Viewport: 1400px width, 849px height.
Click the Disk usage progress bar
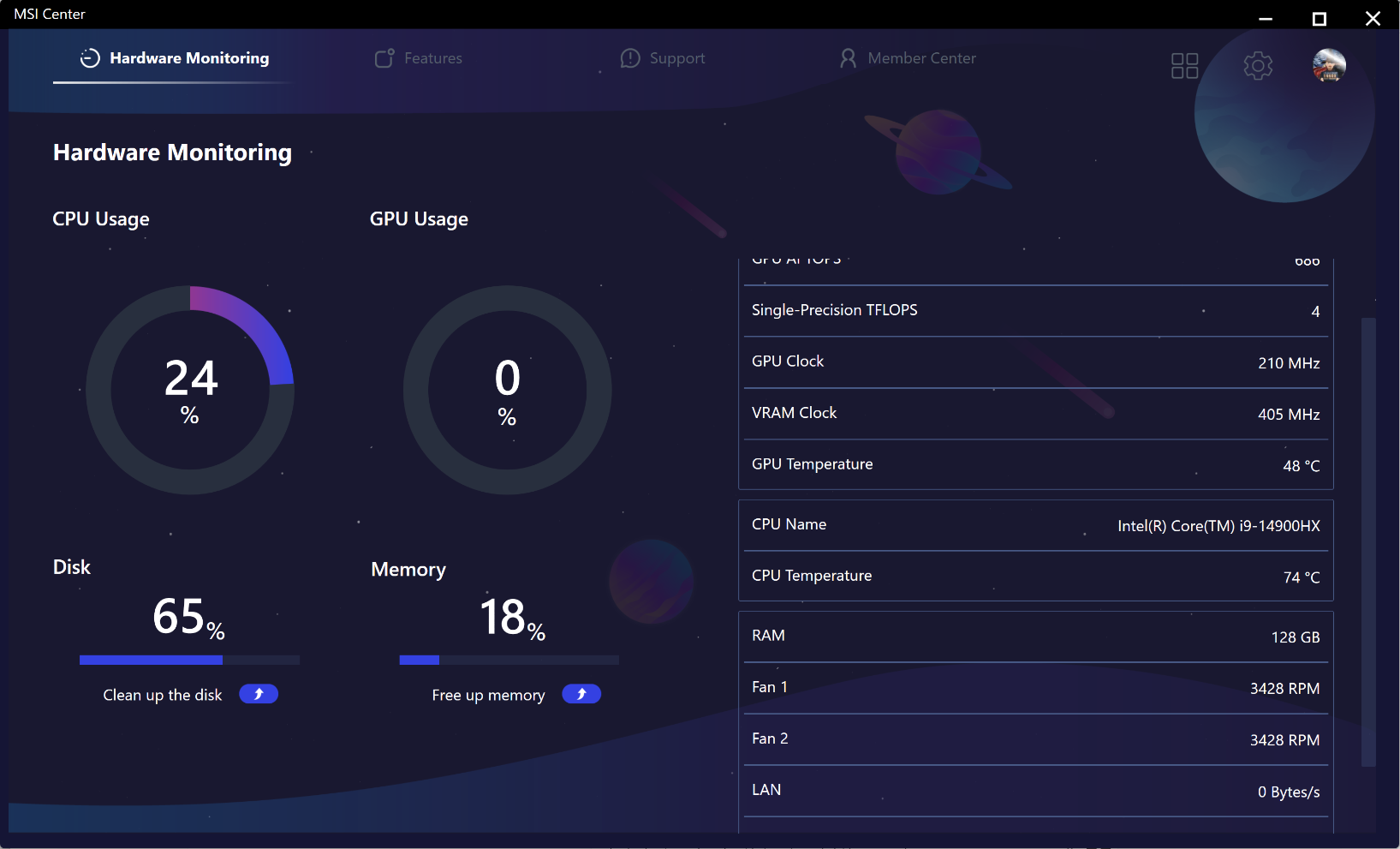click(189, 660)
